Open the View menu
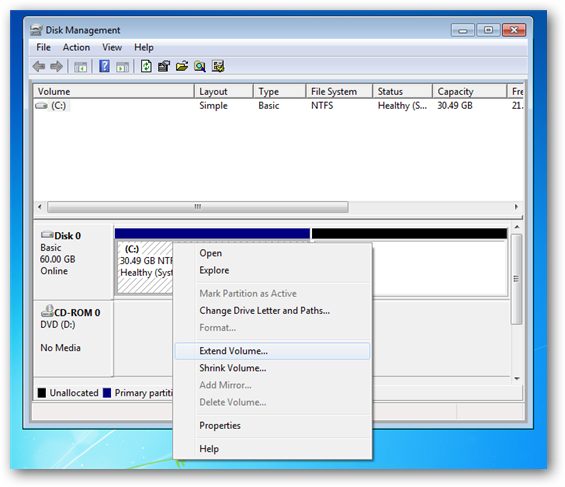 [112, 48]
